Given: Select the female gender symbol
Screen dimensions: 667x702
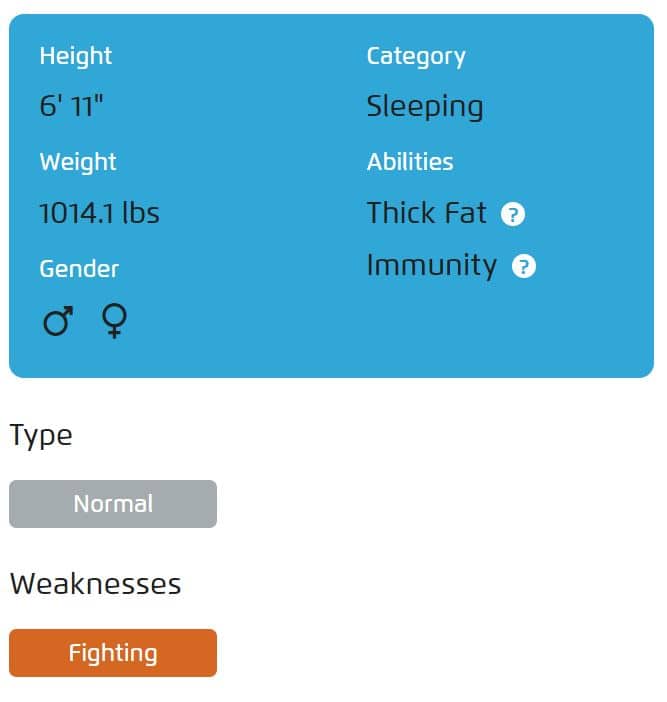Looking at the screenshot, I should (x=115, y=321).
